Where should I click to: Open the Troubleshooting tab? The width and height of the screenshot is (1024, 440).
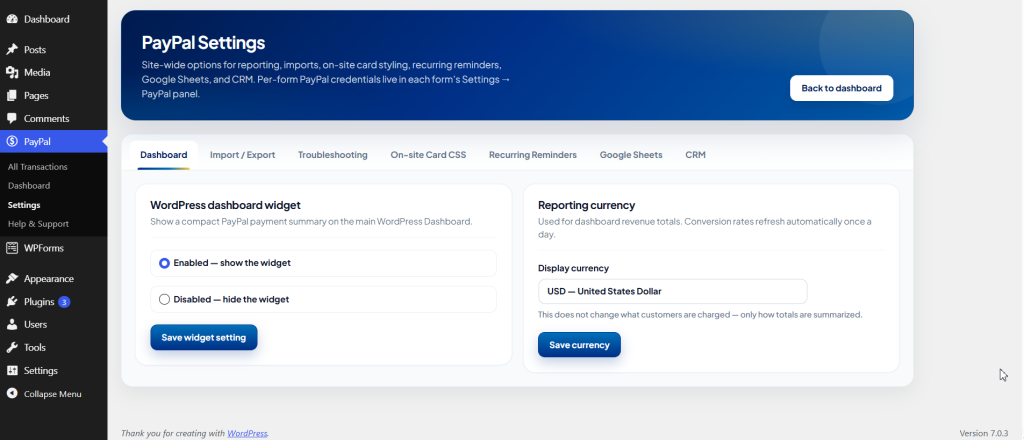[x=332, y=155]
